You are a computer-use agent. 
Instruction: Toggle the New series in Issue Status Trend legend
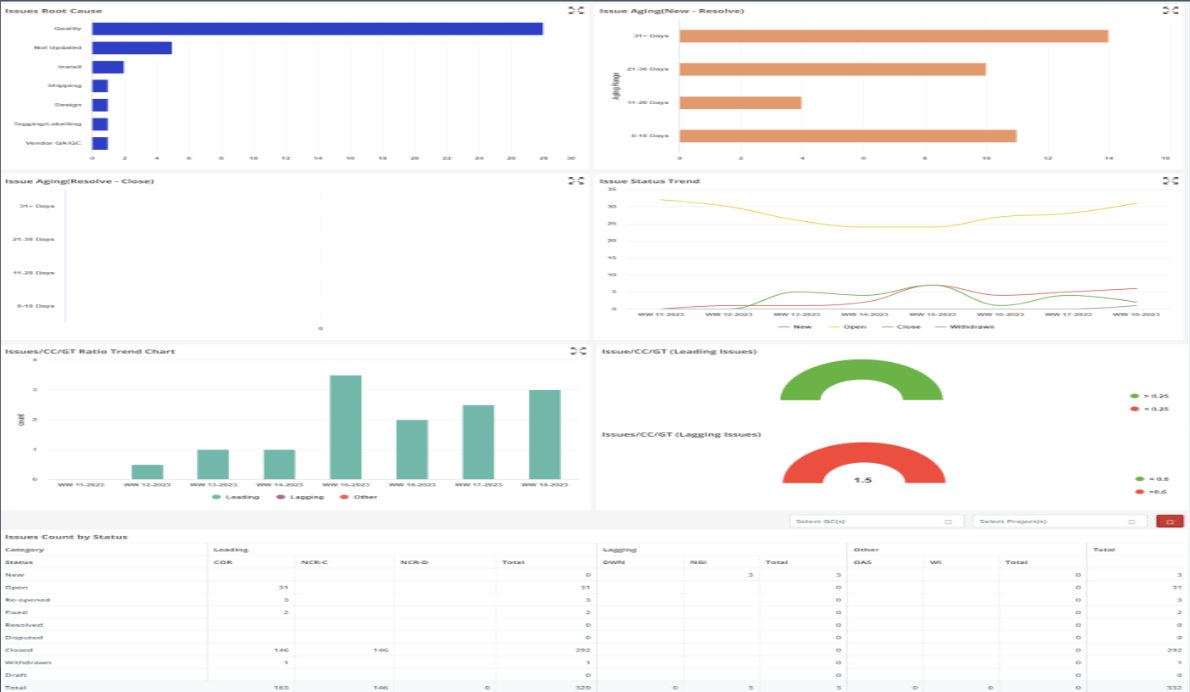coord(793,325)
